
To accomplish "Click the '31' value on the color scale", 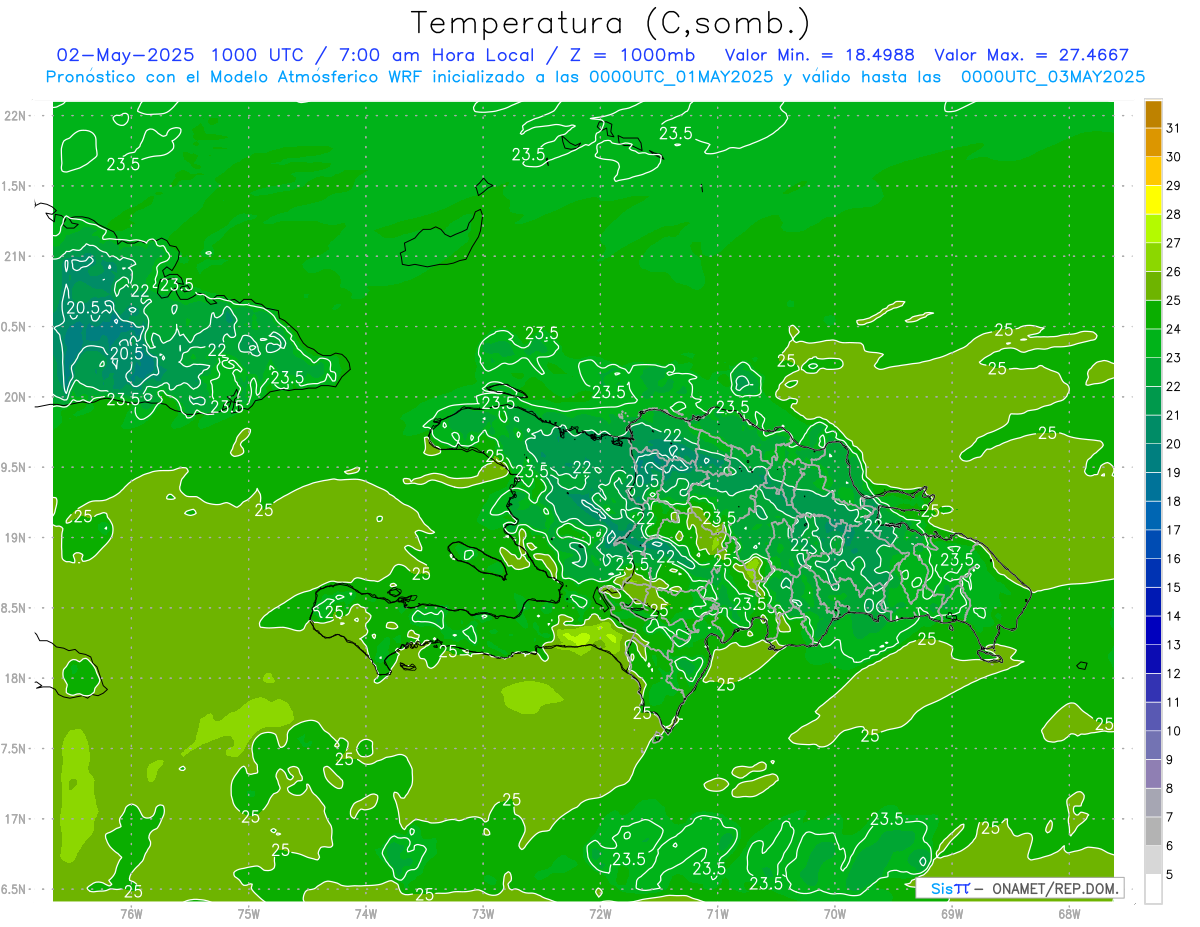I will (1174, 128).
